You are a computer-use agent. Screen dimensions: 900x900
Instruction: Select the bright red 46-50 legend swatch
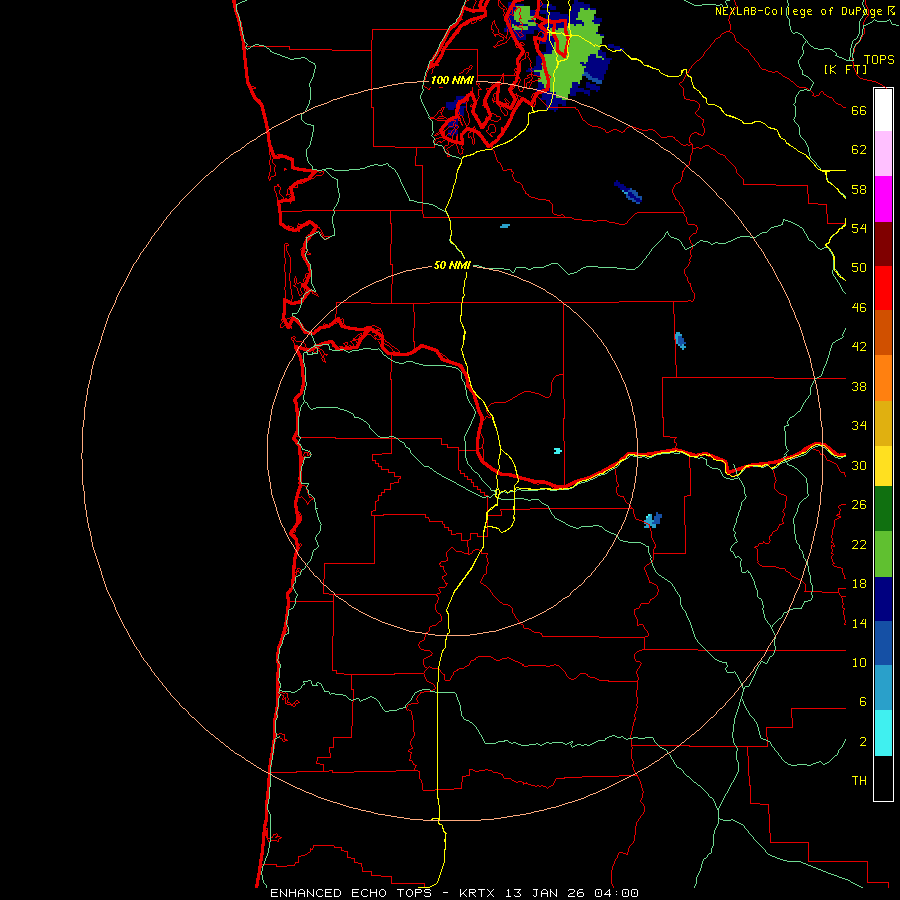883,288
